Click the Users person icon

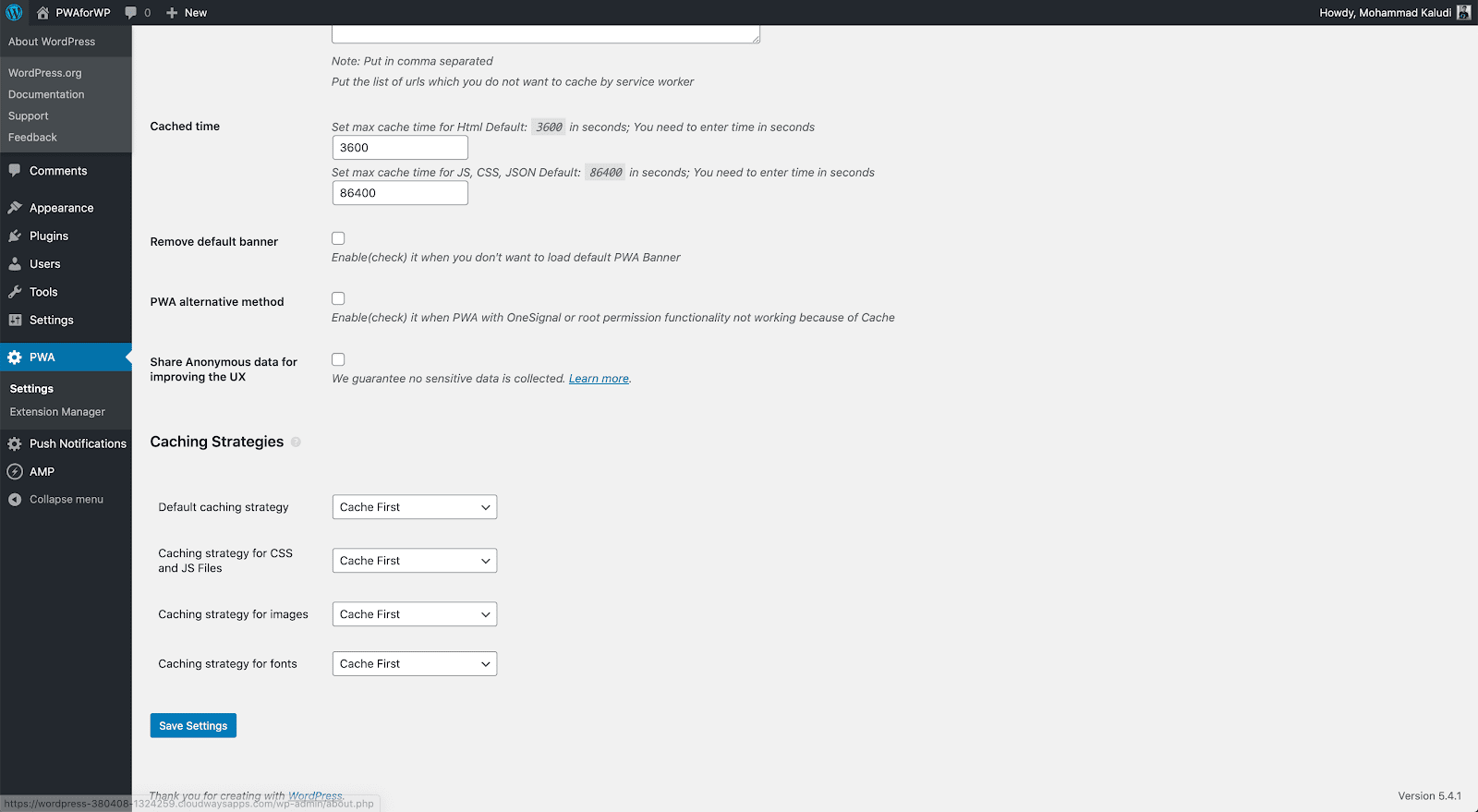coord(15,264)
